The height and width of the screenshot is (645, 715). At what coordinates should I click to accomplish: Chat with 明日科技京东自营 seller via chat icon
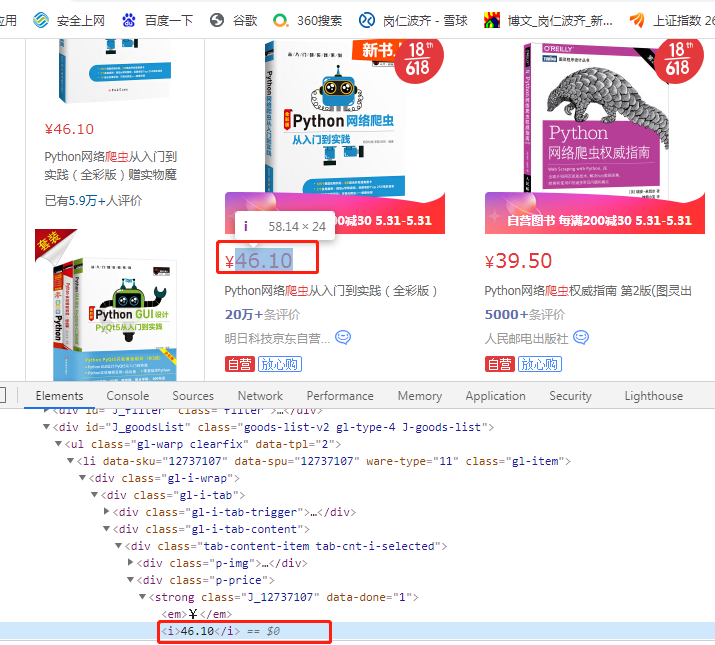(x=343, y=338)
